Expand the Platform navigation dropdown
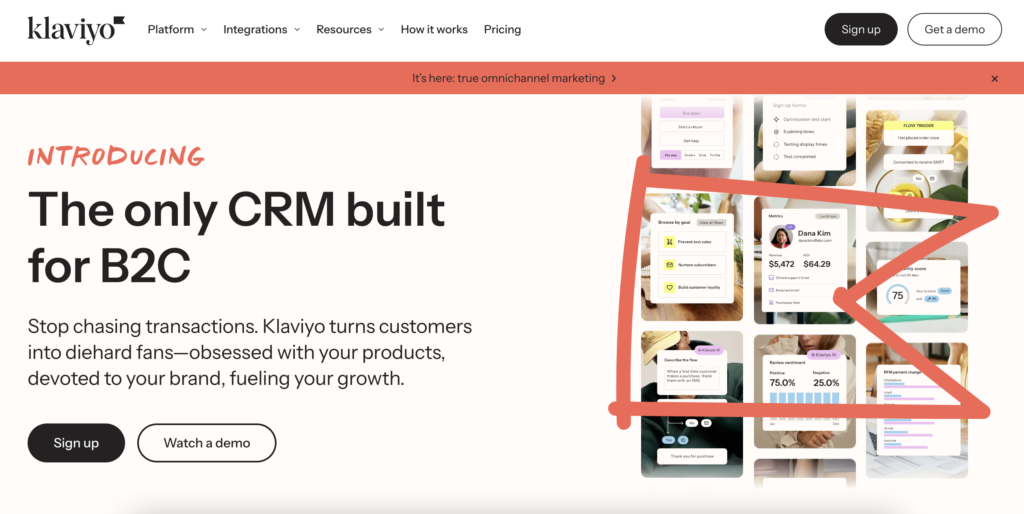The height and width of the screenshot is (514, 1024). (x=177, y=29)
